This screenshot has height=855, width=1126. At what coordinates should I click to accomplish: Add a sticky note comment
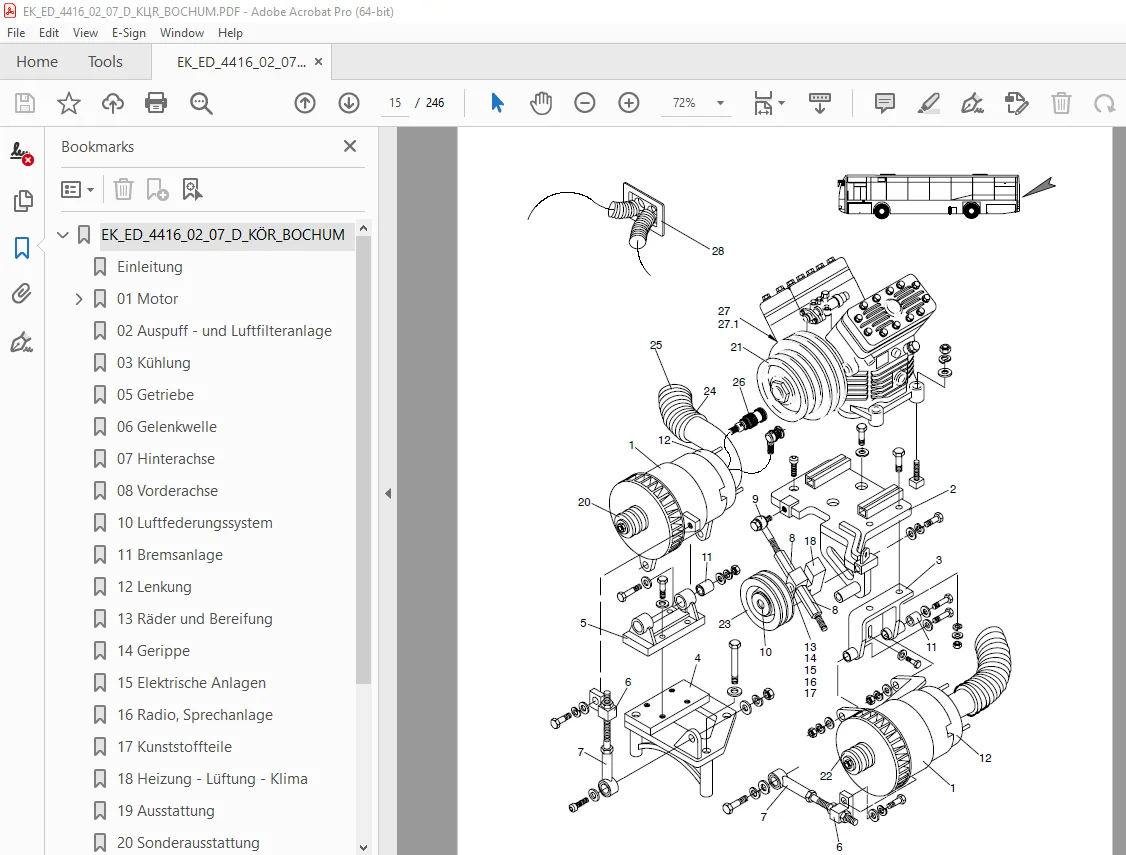click(885, 103)
